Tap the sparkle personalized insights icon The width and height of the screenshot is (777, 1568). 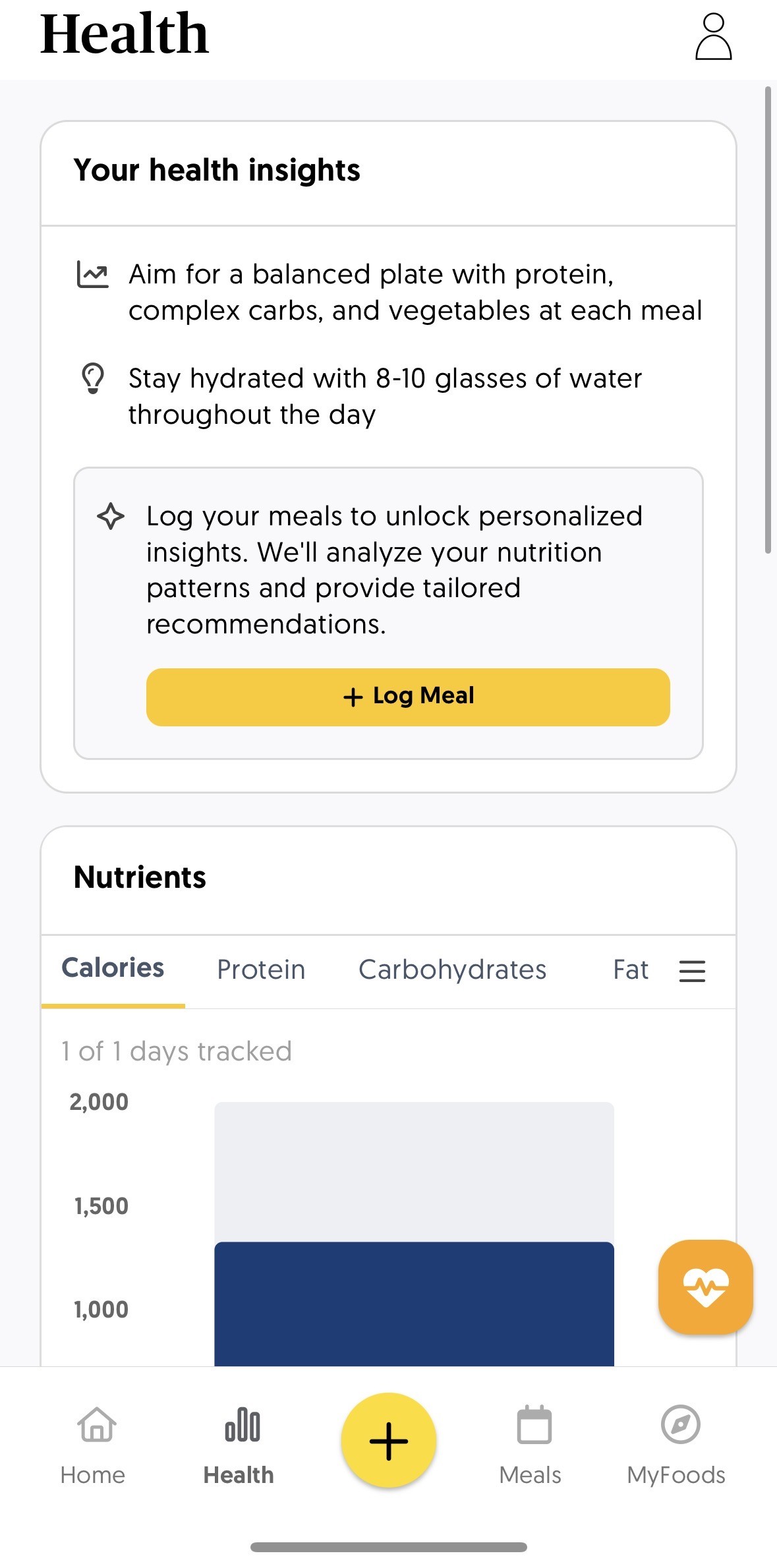coord(111,516)
